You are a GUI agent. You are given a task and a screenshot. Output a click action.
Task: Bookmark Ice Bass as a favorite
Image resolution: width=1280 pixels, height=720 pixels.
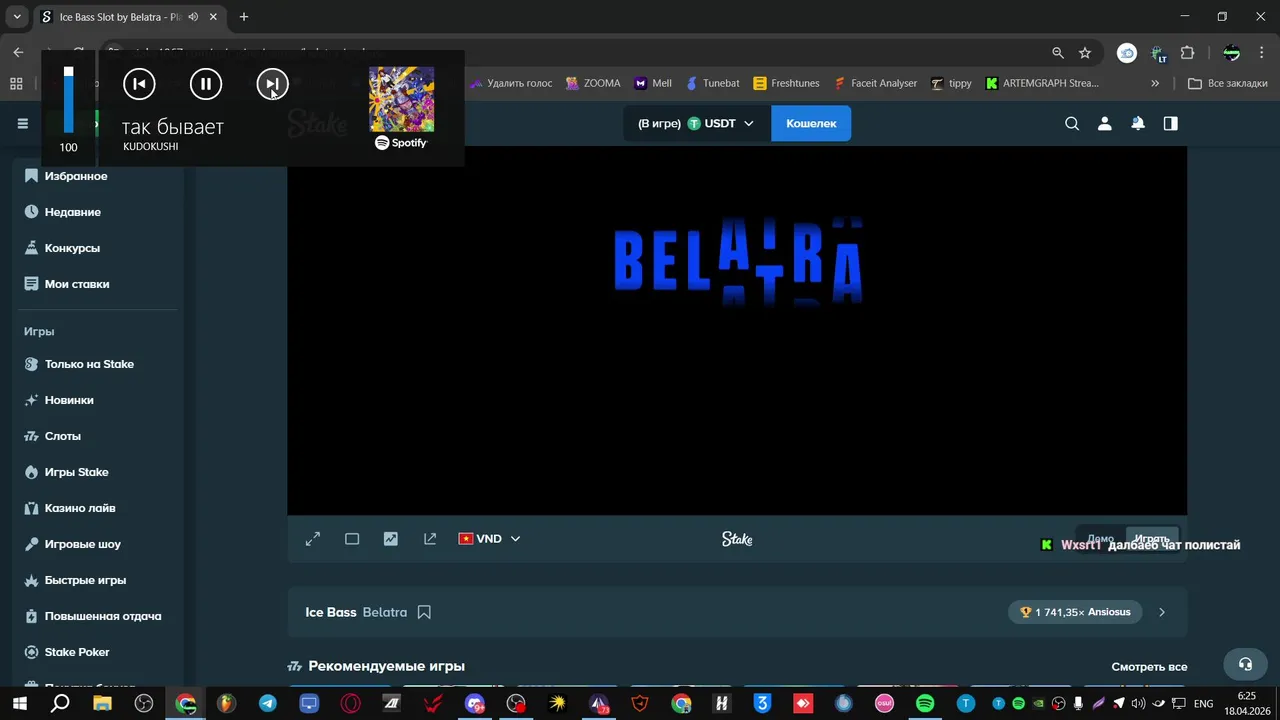click(424, 612)
